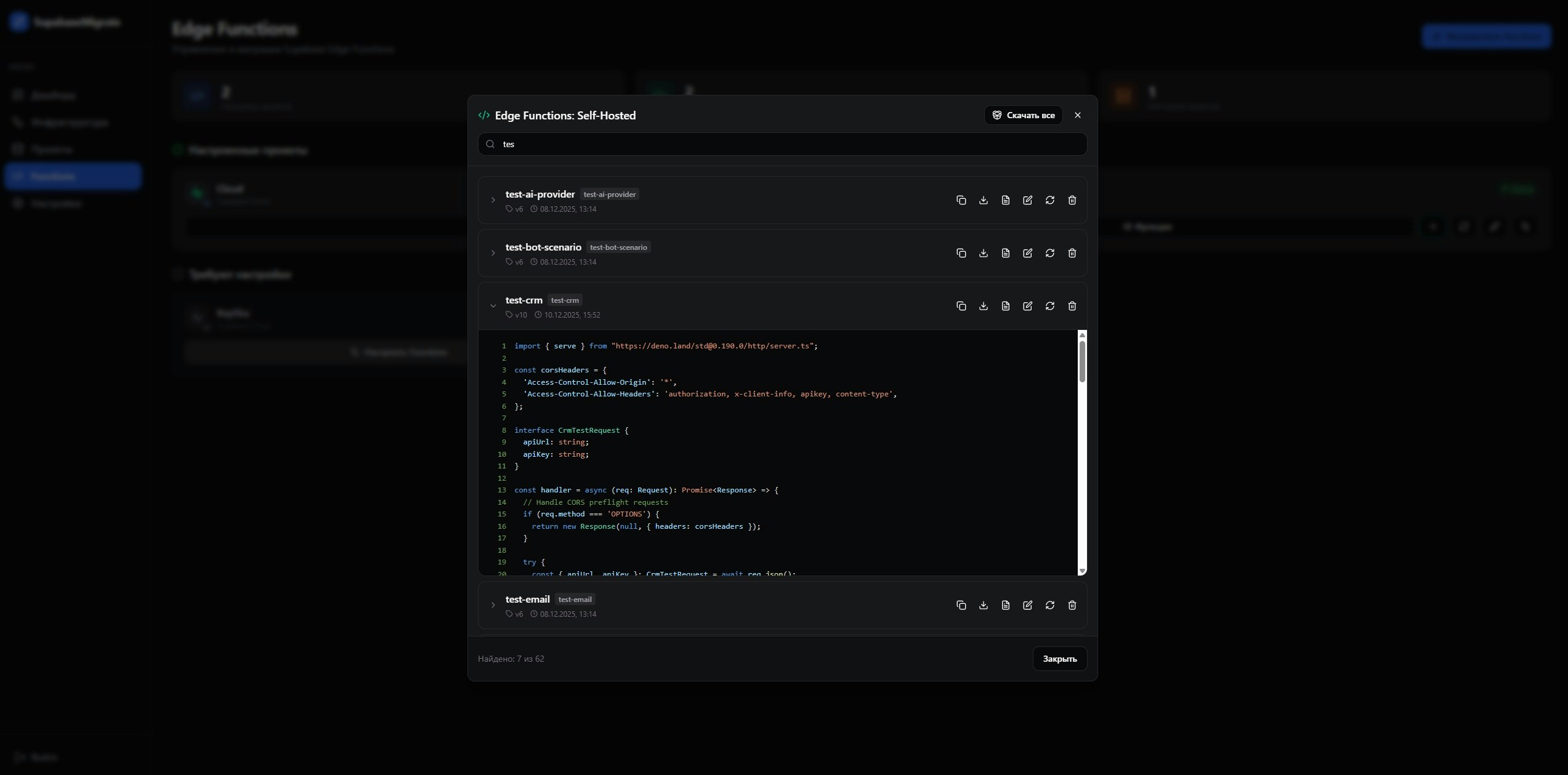Image resolution: width=1568 pixels, height=775 pixels.
Task: Expand the test-email row
Action: click(493, 605)
